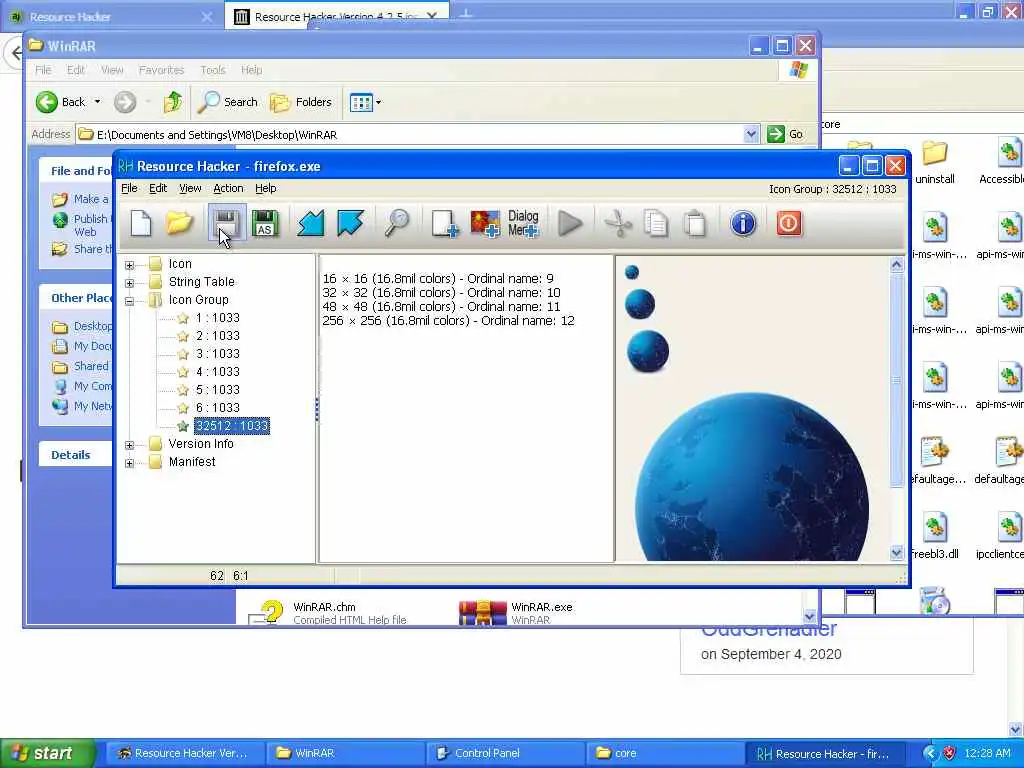Select the Version Info folder label
This screenshot has height=768, width=1024.
[x=200, y=443]
